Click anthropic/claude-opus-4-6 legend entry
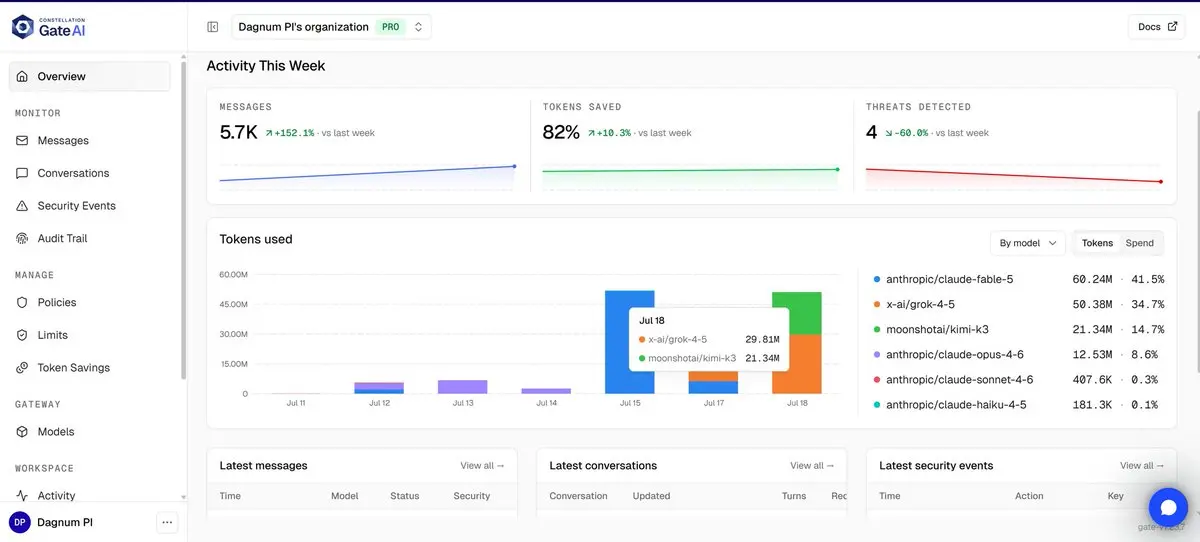Viewport: 1200px width, 542px height. tap(1018, 355)
